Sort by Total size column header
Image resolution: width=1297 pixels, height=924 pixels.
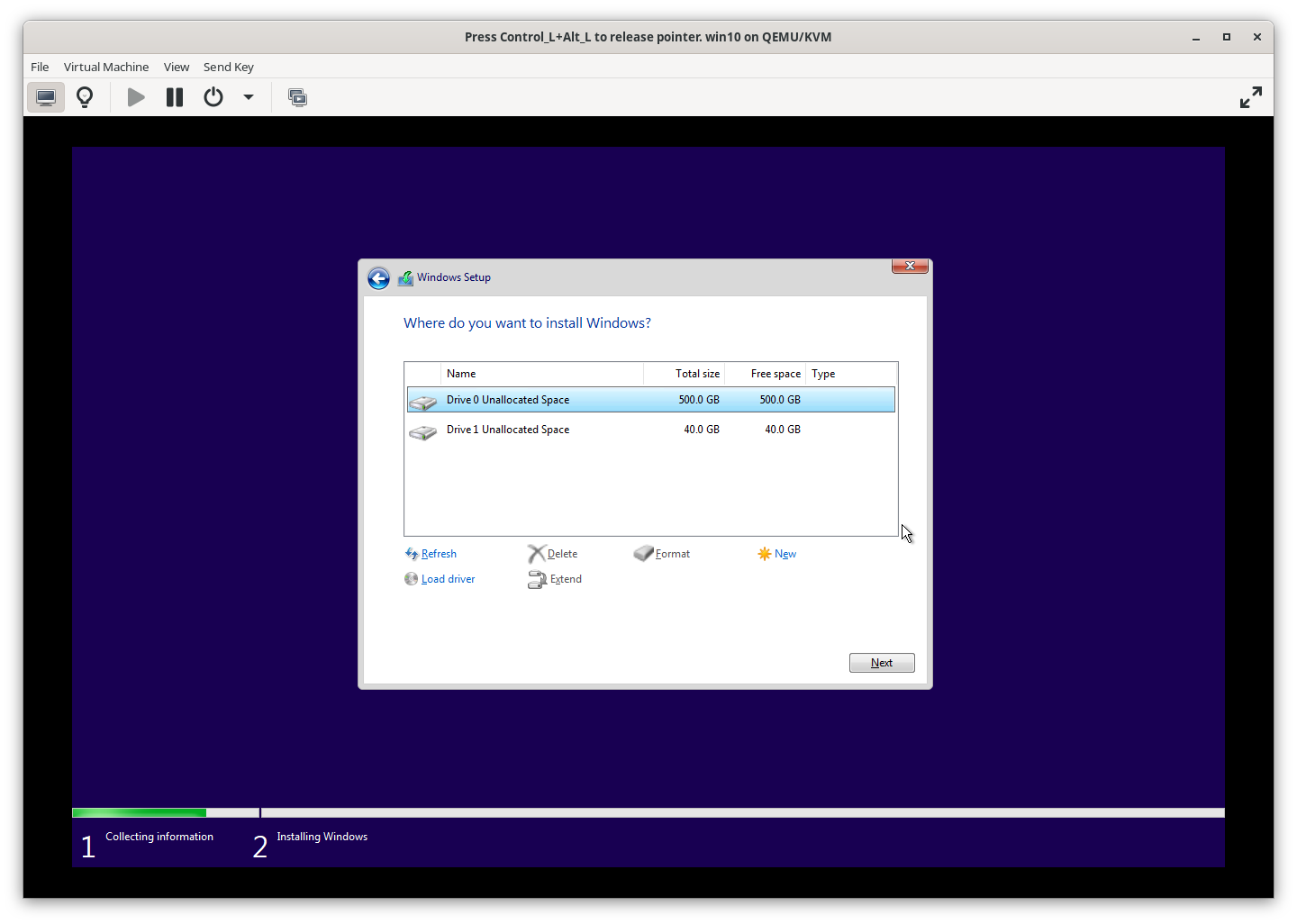coord(685,374)
